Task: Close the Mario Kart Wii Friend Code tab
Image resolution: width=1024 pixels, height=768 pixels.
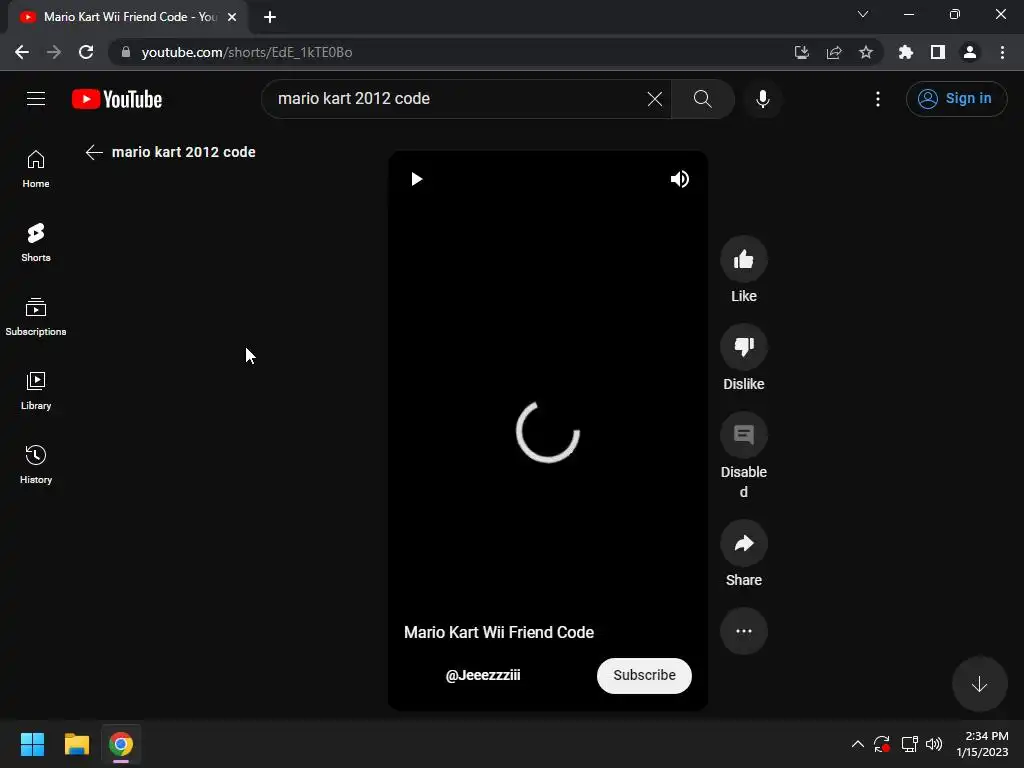Action: [x=232, y=17]
